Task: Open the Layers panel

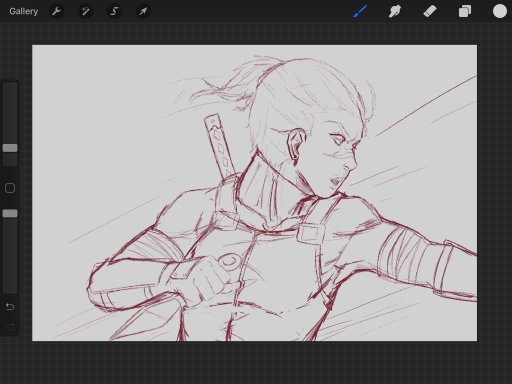Action: (x=465, y=11)
